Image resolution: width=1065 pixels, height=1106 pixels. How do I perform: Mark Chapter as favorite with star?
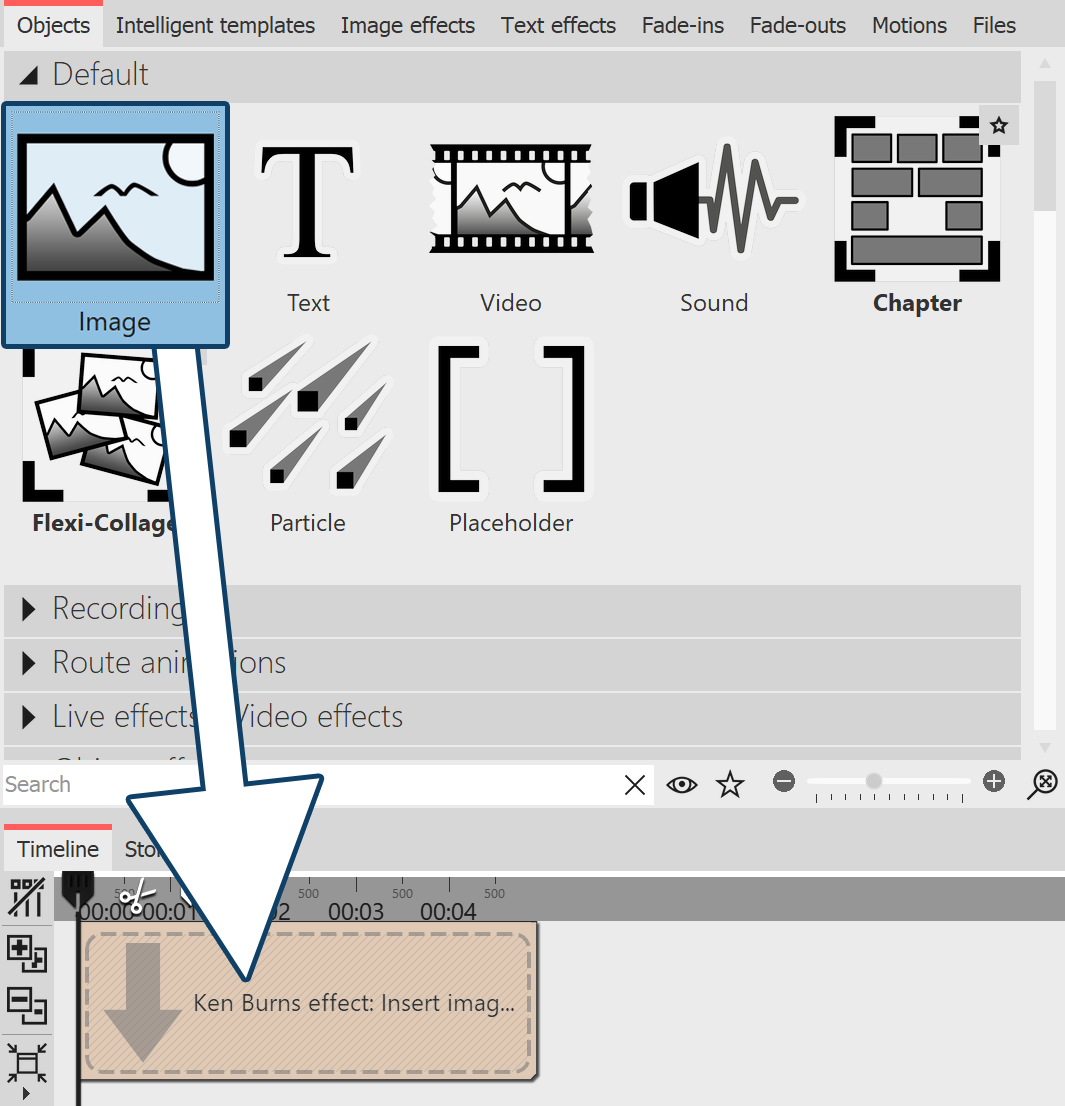click(x=999, y=126)
